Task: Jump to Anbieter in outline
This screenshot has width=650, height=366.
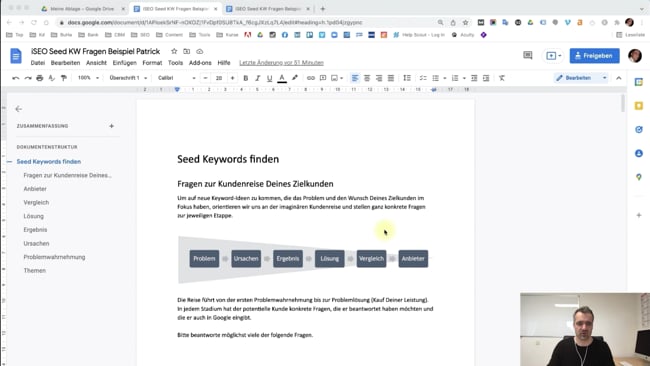Action: coord(35,189)
